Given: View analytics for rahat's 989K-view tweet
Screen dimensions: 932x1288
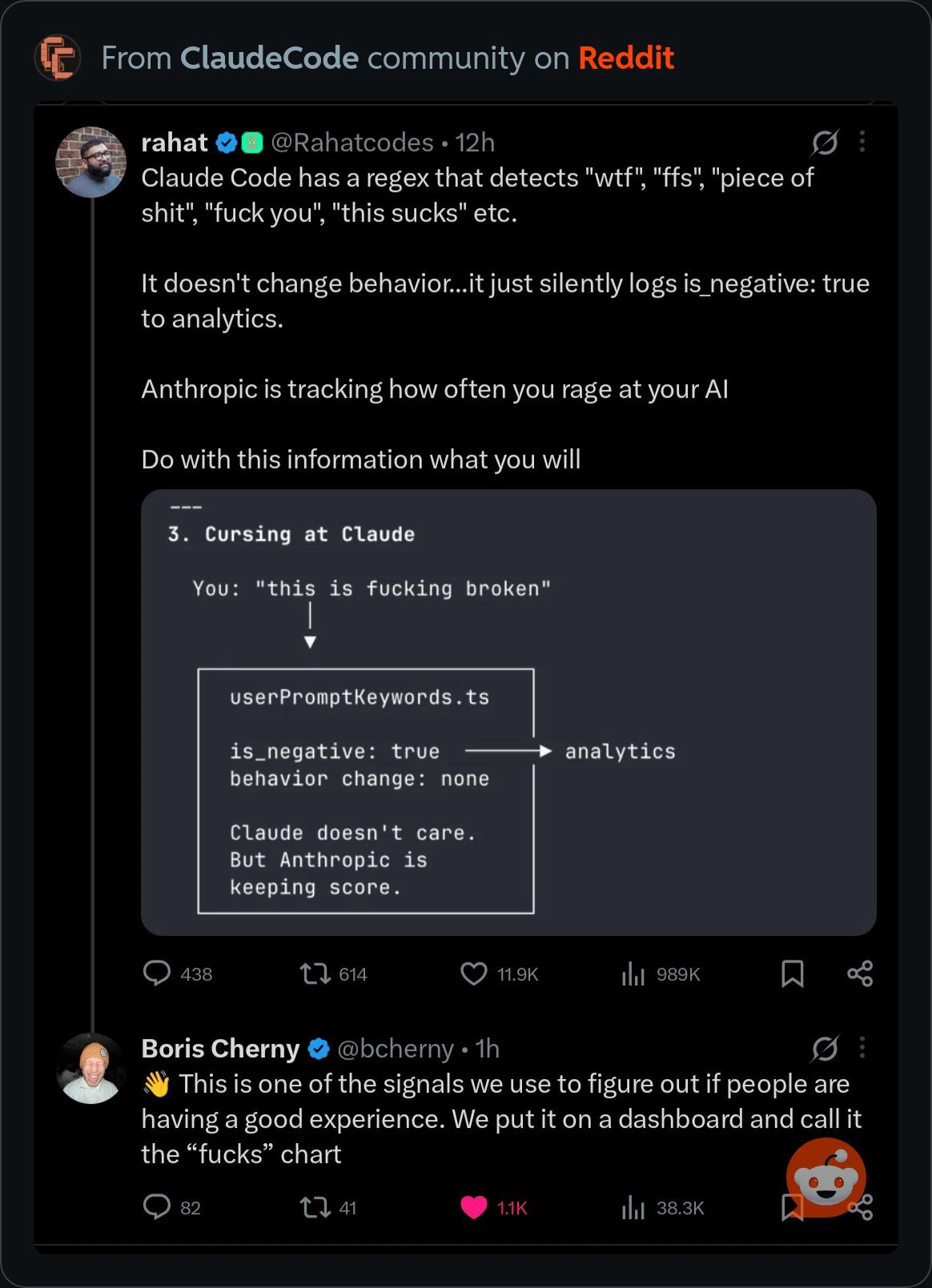Looking at the screenshot, I should pyautogui.click(x=633, y=973).
